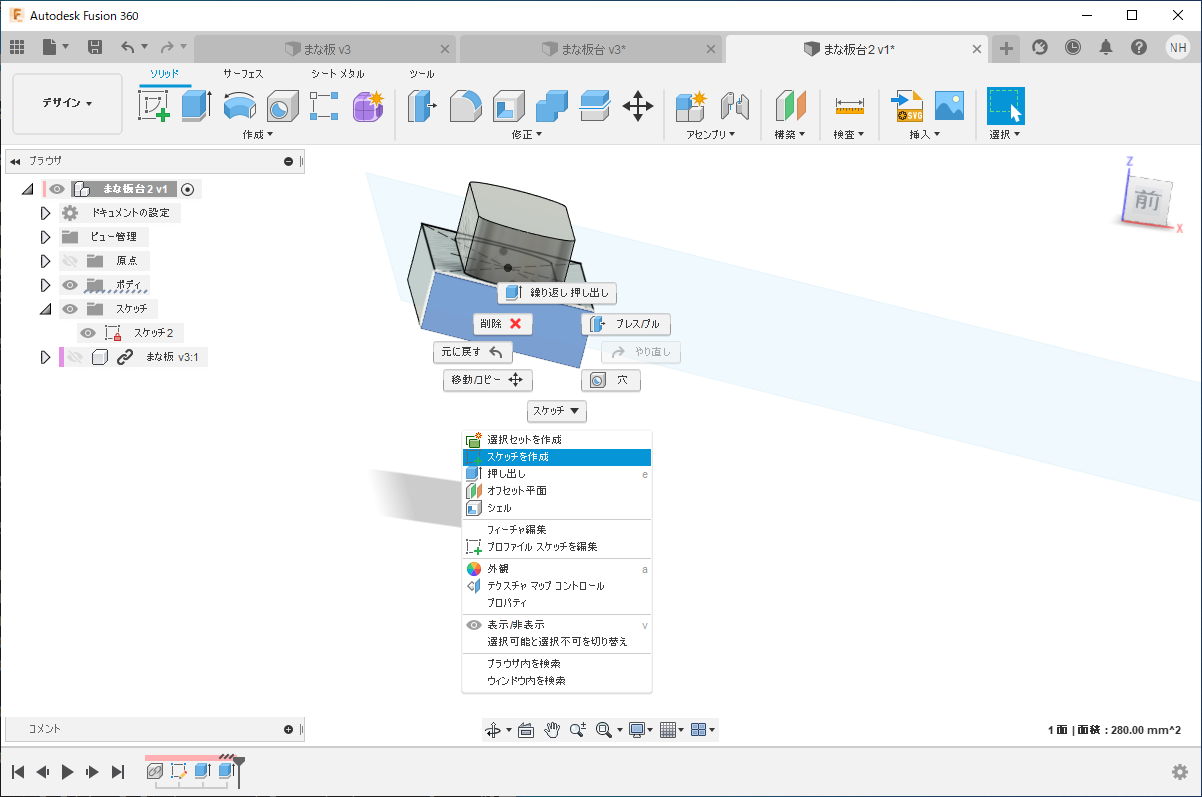The width and height of the screenshot is (1202, 797).
Task: Select the Move/Copy cross-arrow toolbar icon
Action: pos(638,105)
